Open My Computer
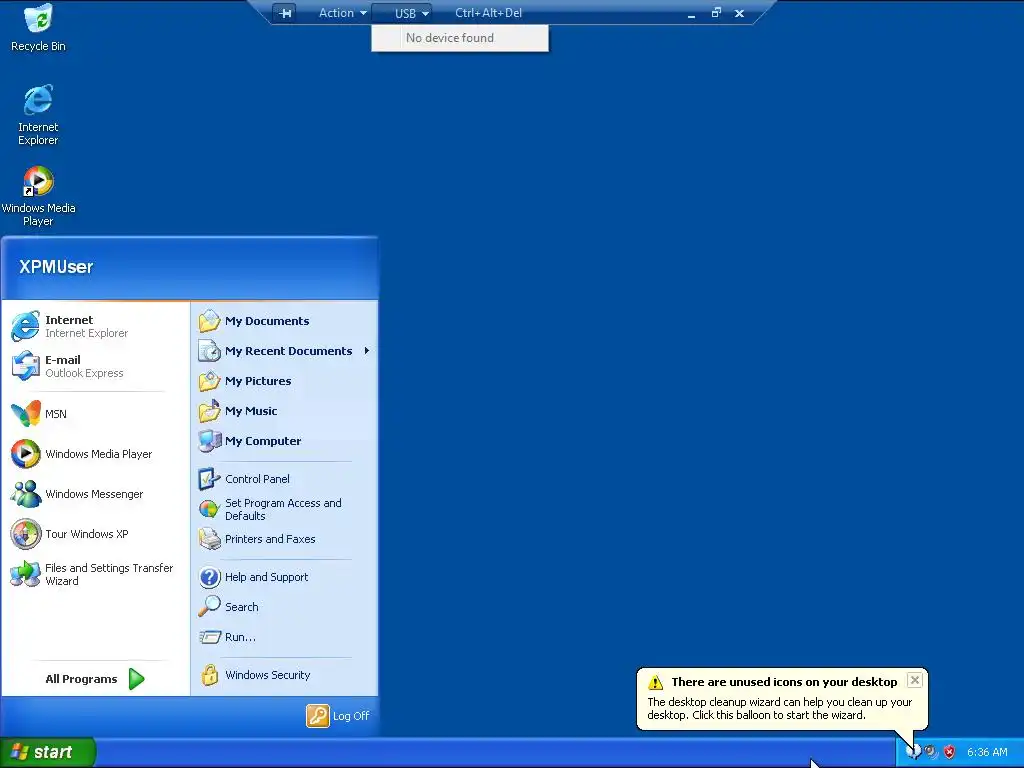Screen dimensions: 1024x768 click(x=285, y=441)
